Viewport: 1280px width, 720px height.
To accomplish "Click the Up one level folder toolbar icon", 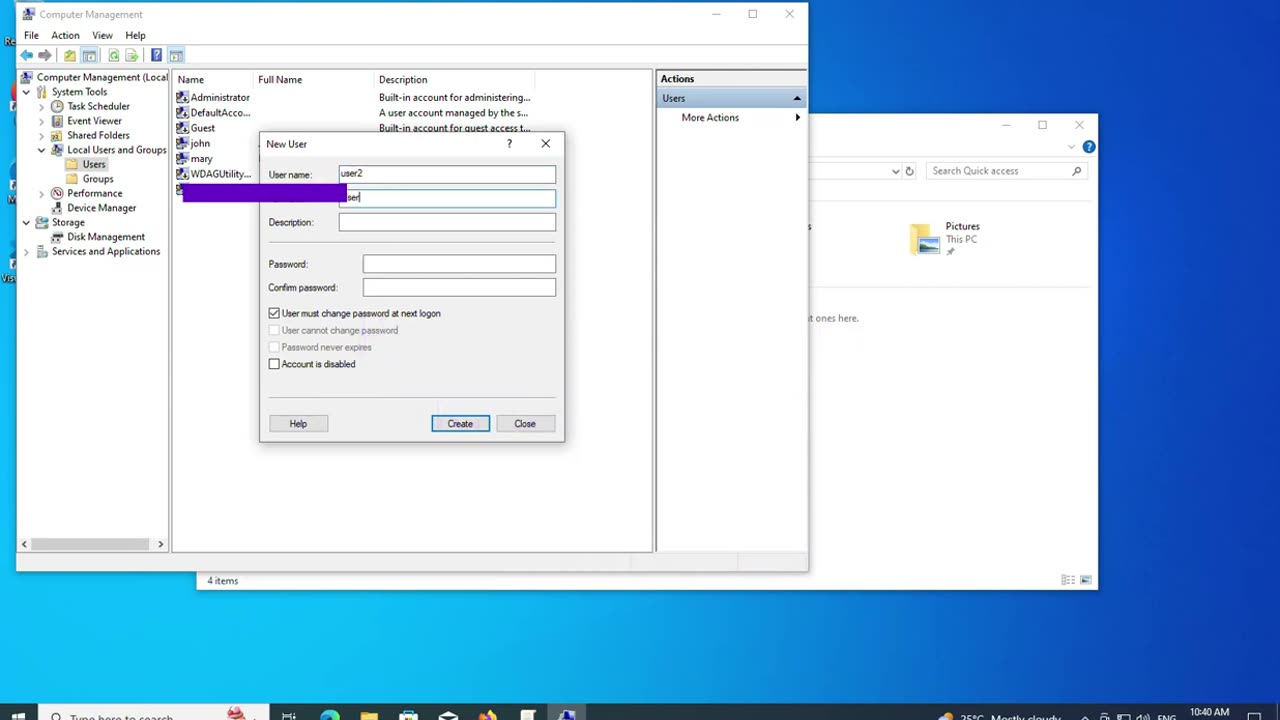I will 69,55.
